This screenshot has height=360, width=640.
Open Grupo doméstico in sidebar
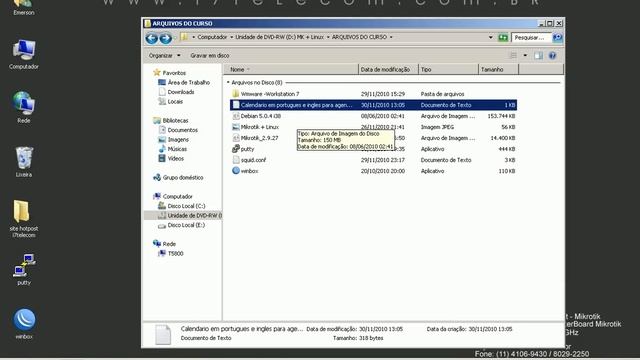pyautogui.click(x=182, y=178)
